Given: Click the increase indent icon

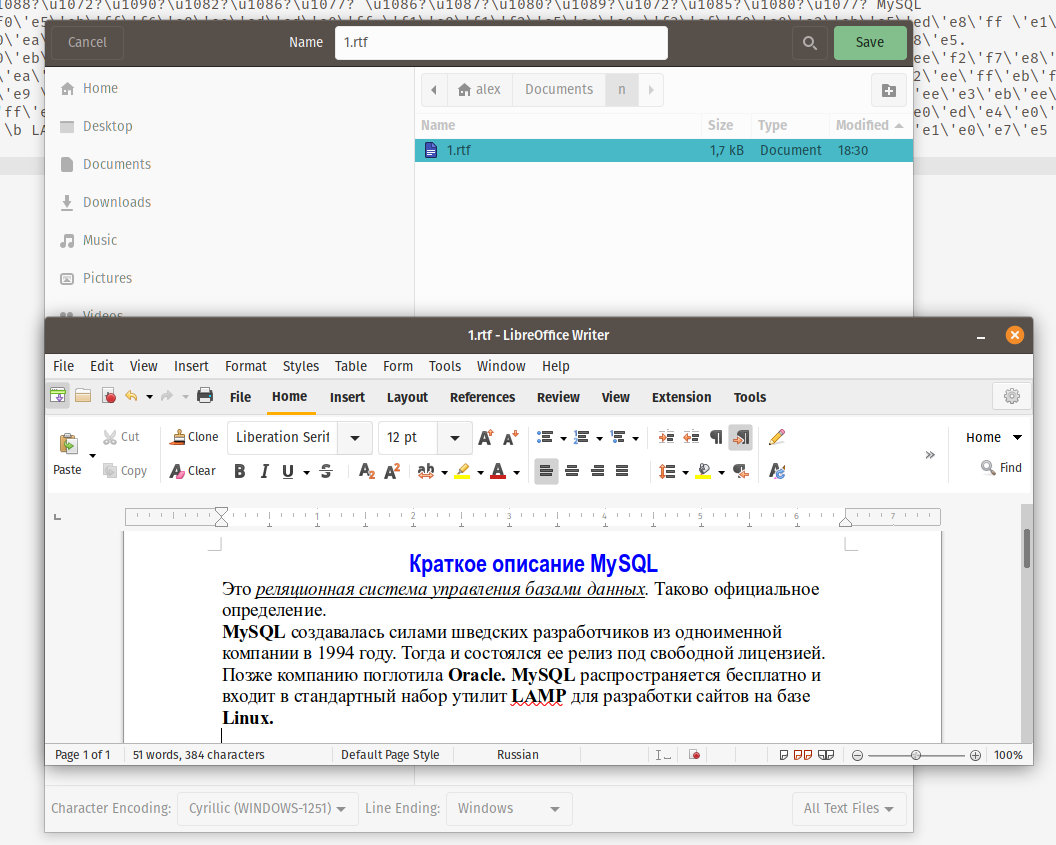Looking at the screenshot, I should click(x=666, y=438).
